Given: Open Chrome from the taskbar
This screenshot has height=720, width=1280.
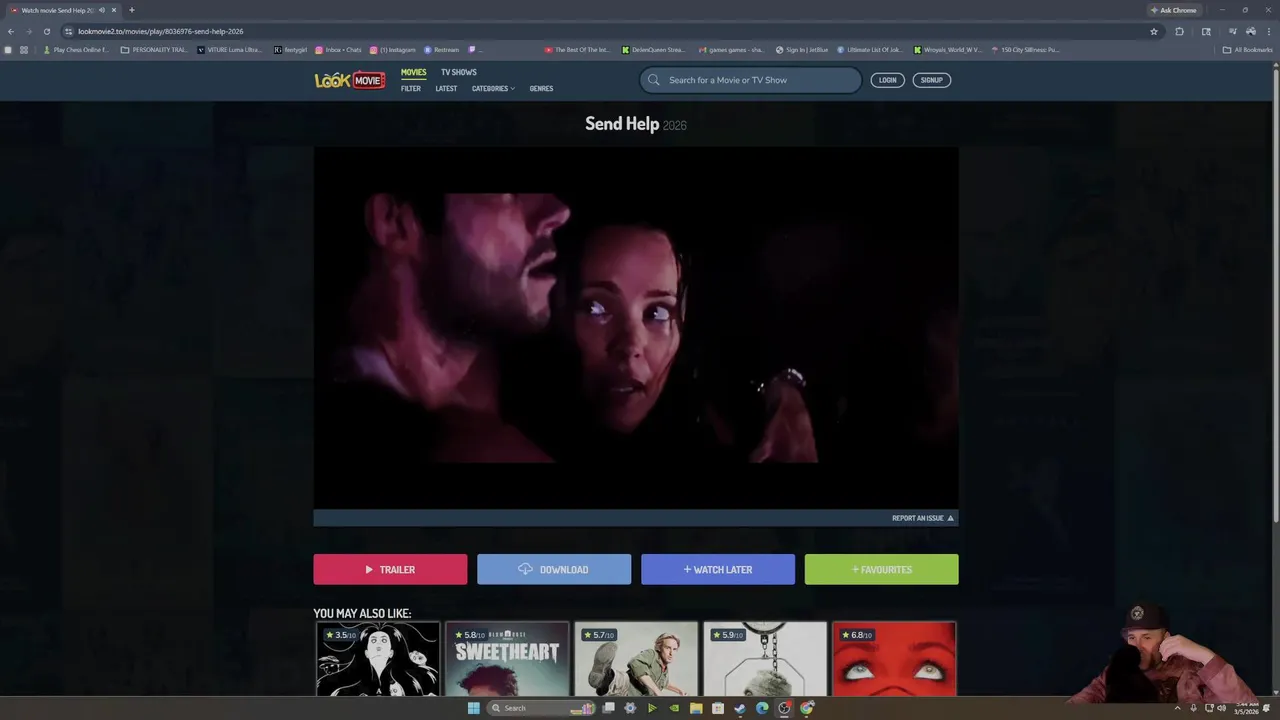Looking at the screenshot, I should coord(806,708).
